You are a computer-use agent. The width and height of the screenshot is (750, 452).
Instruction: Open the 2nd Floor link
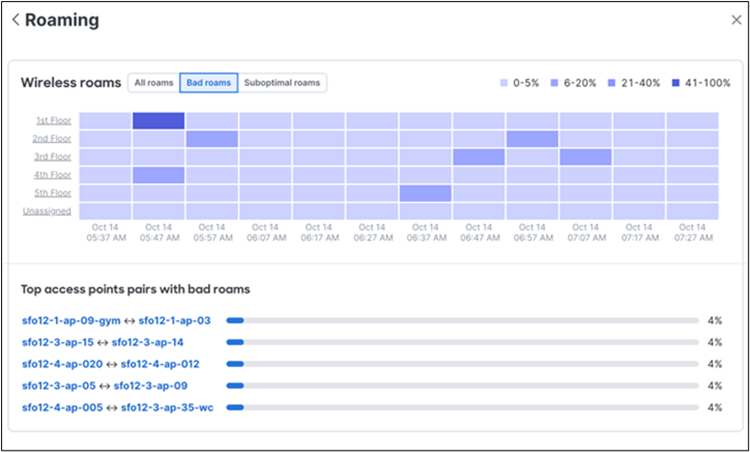point(54,139)
